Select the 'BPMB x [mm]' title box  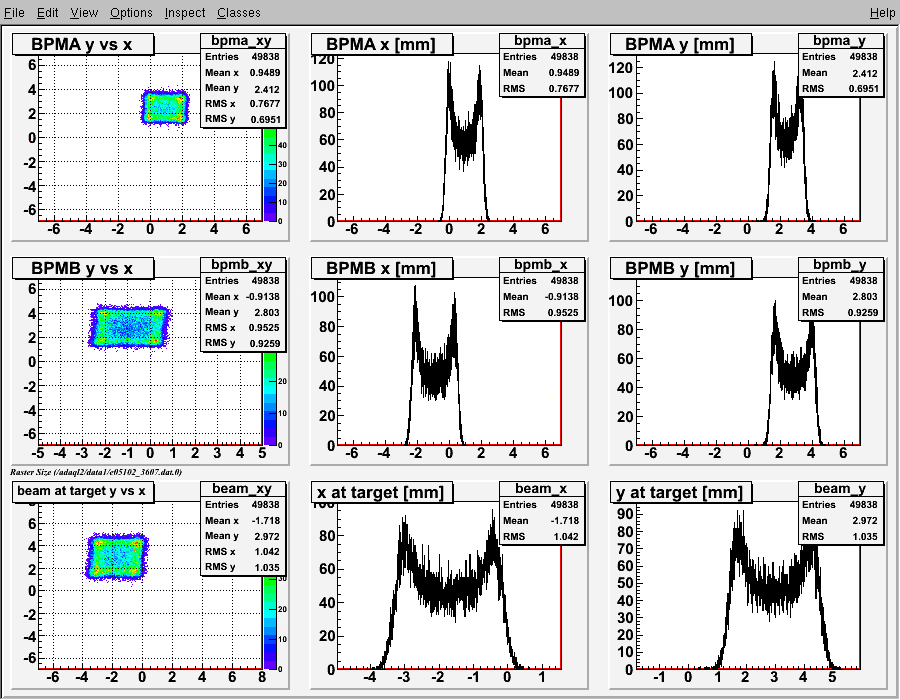pyautogui.click(x=382, y=268)
